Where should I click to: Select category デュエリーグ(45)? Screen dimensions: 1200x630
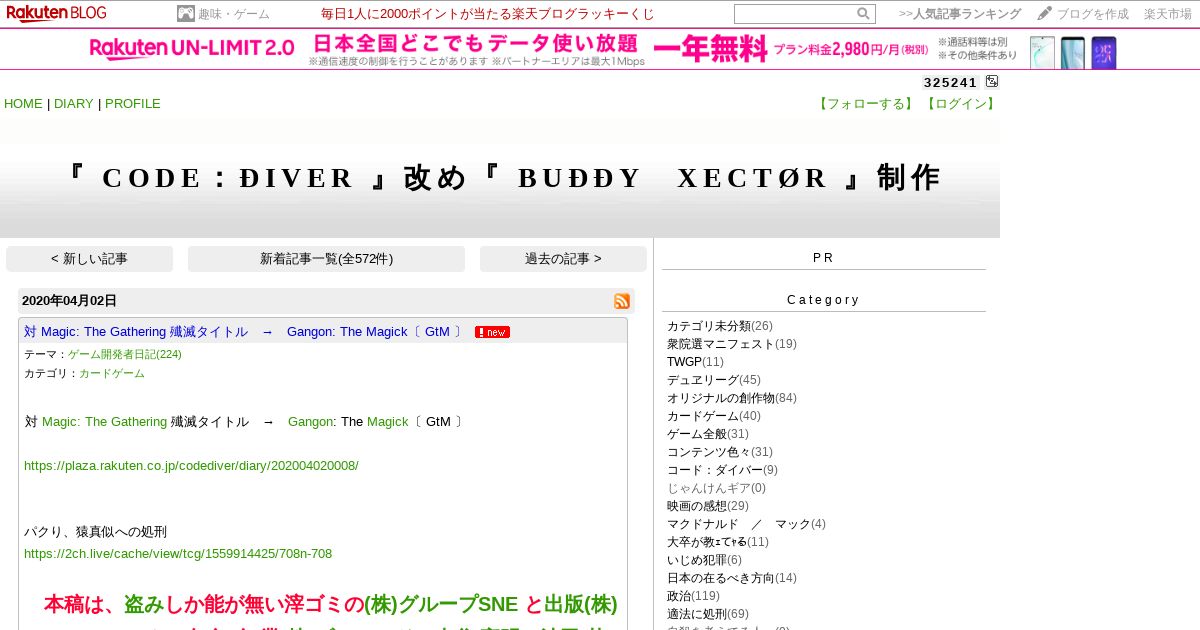click(714, 380)
